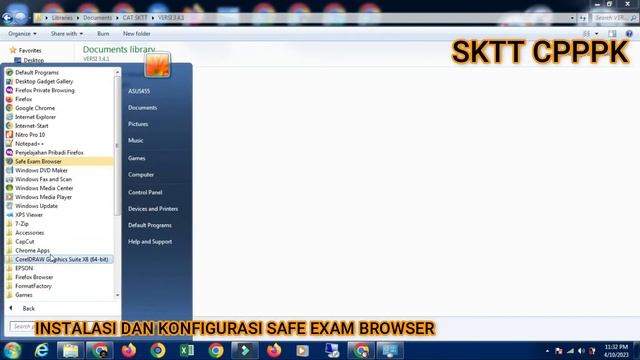Open Computer from the Start menu
Image resolution: width=640 pixels, height=360 pixels.
141,175
